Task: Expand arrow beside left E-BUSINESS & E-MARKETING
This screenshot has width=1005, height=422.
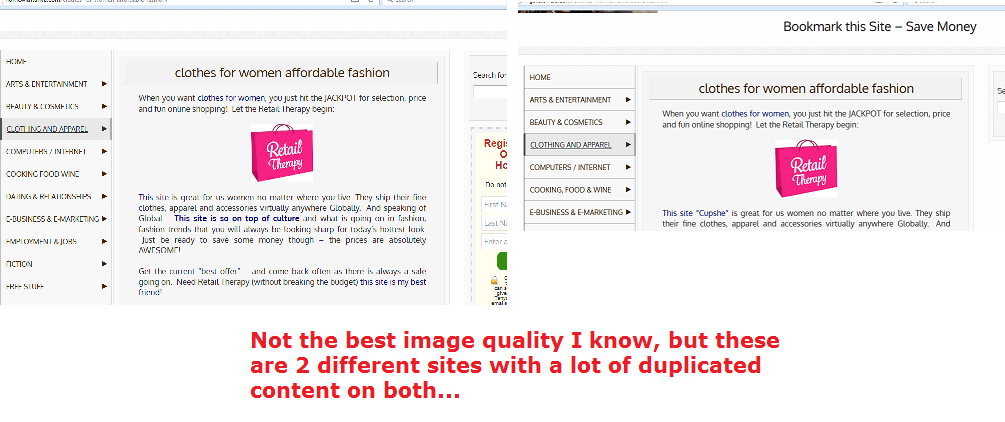Action: 104,219
